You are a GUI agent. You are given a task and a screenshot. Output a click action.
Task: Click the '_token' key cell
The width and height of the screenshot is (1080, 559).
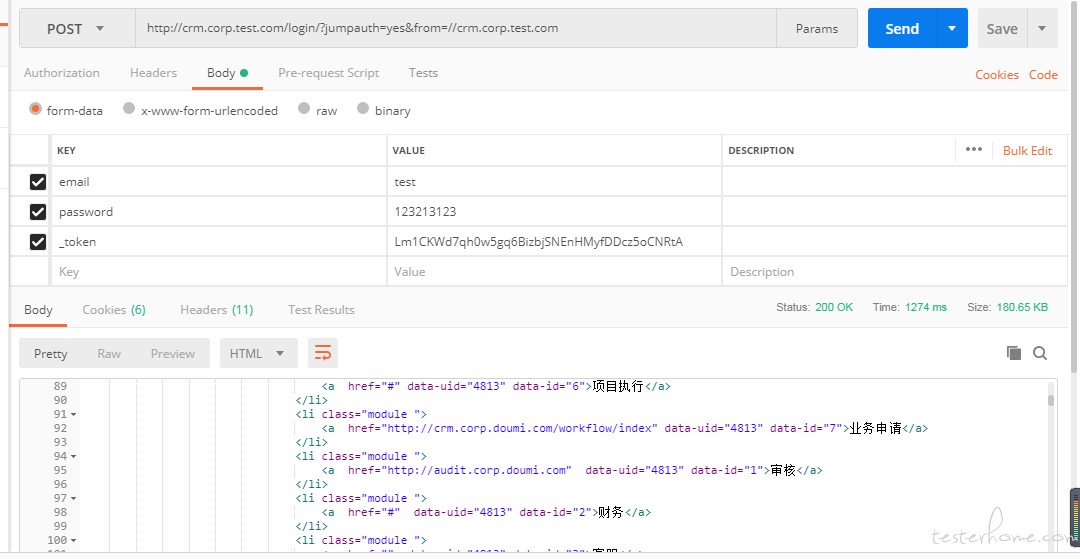[219, 242]
